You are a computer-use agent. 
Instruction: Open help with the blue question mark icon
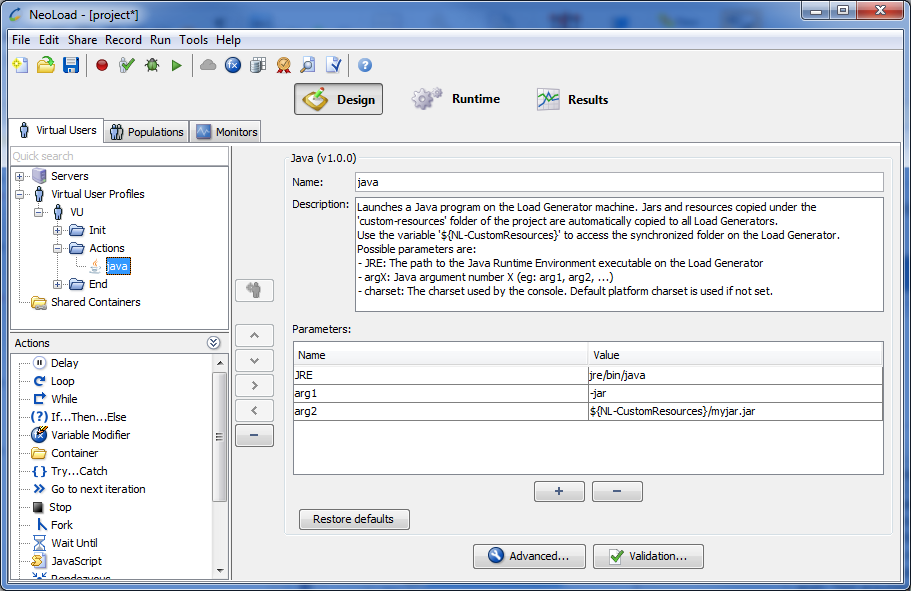pyautogui.click(x=365, y=65)
